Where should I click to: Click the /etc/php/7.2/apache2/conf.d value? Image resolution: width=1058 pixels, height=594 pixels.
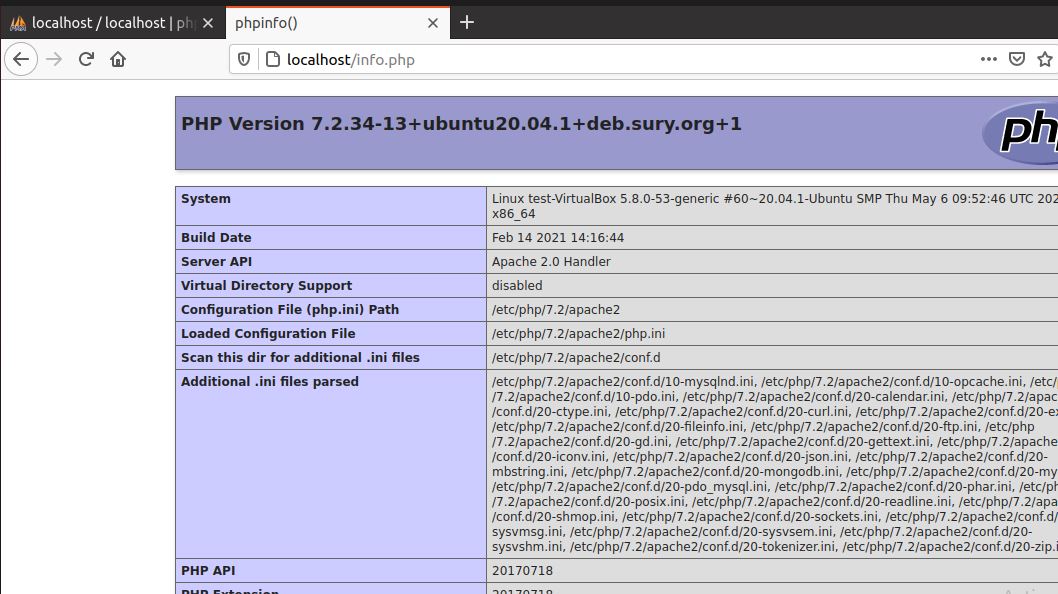click(x=576, y=358)
